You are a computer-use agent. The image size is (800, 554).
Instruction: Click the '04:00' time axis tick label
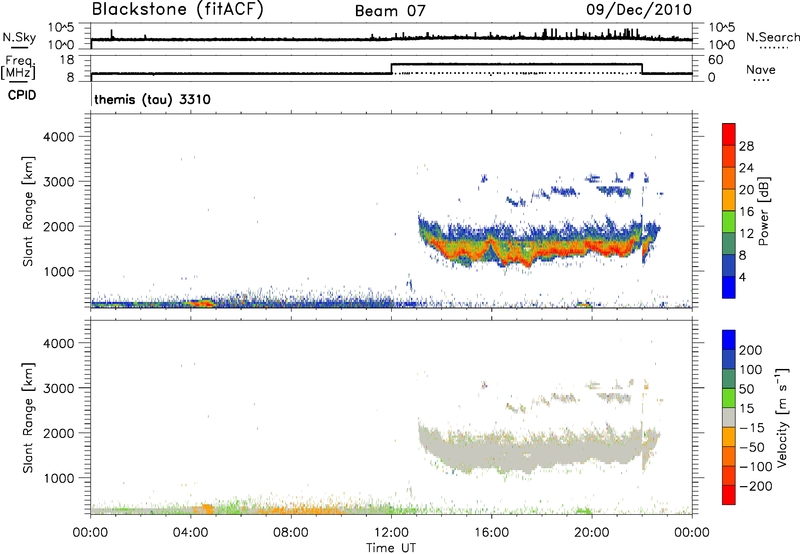191,533
